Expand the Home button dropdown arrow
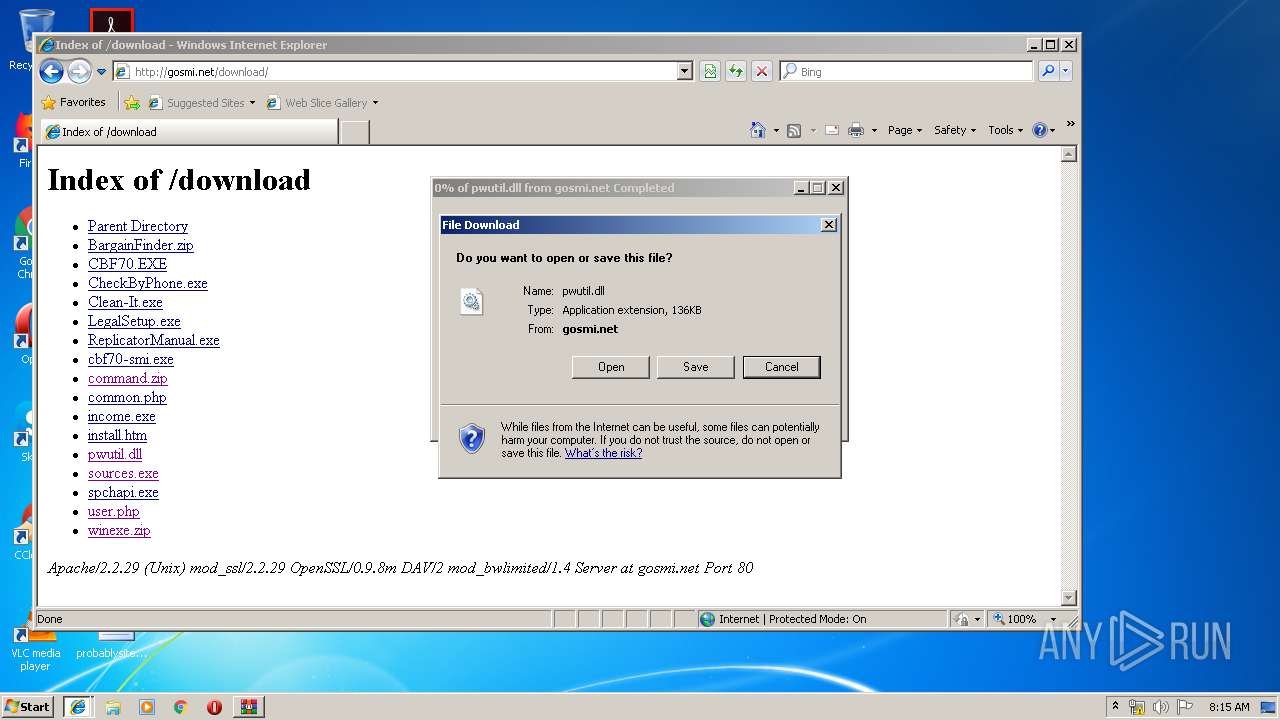 click(x=776, y=130)
